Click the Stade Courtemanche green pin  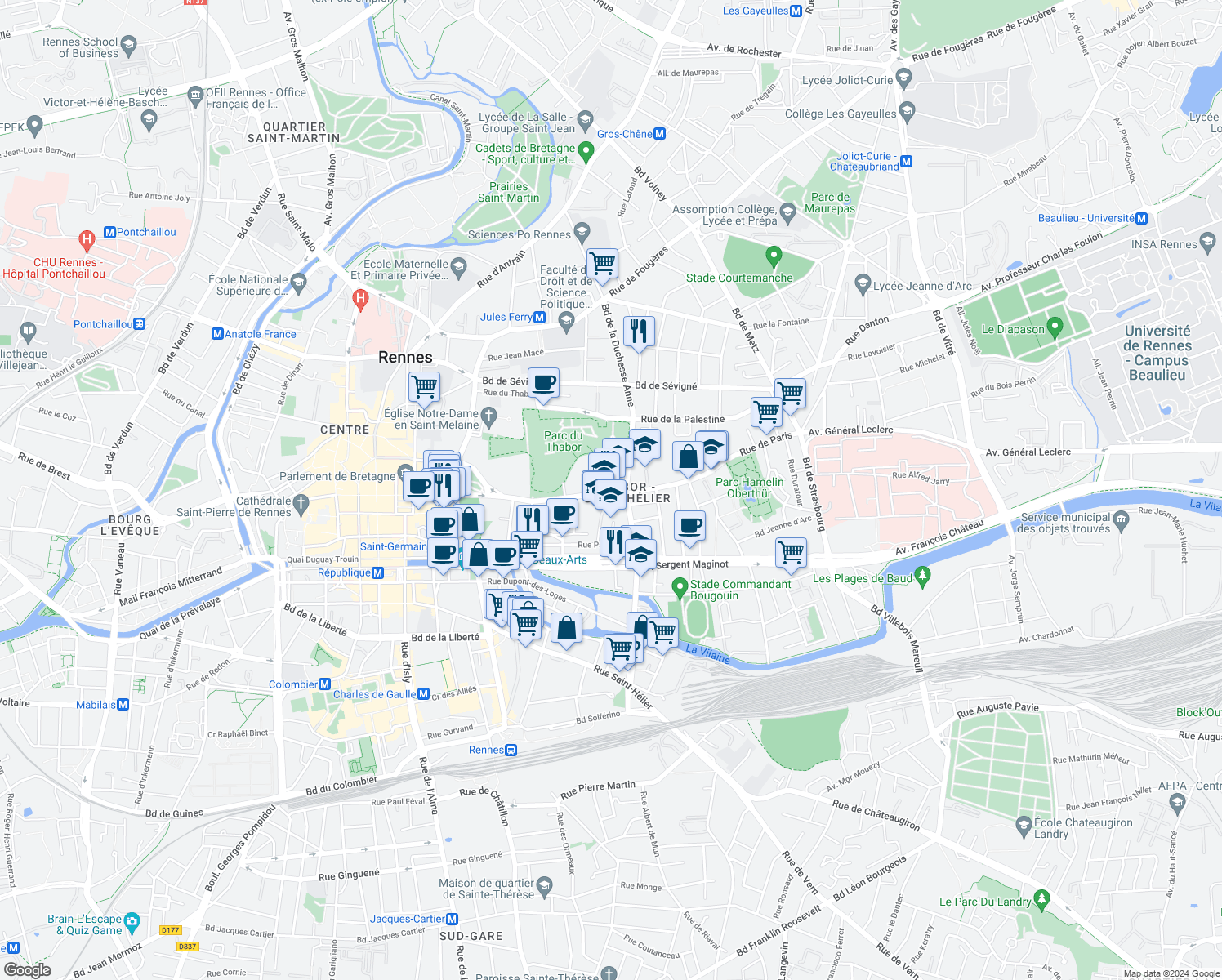pos(774,258)
